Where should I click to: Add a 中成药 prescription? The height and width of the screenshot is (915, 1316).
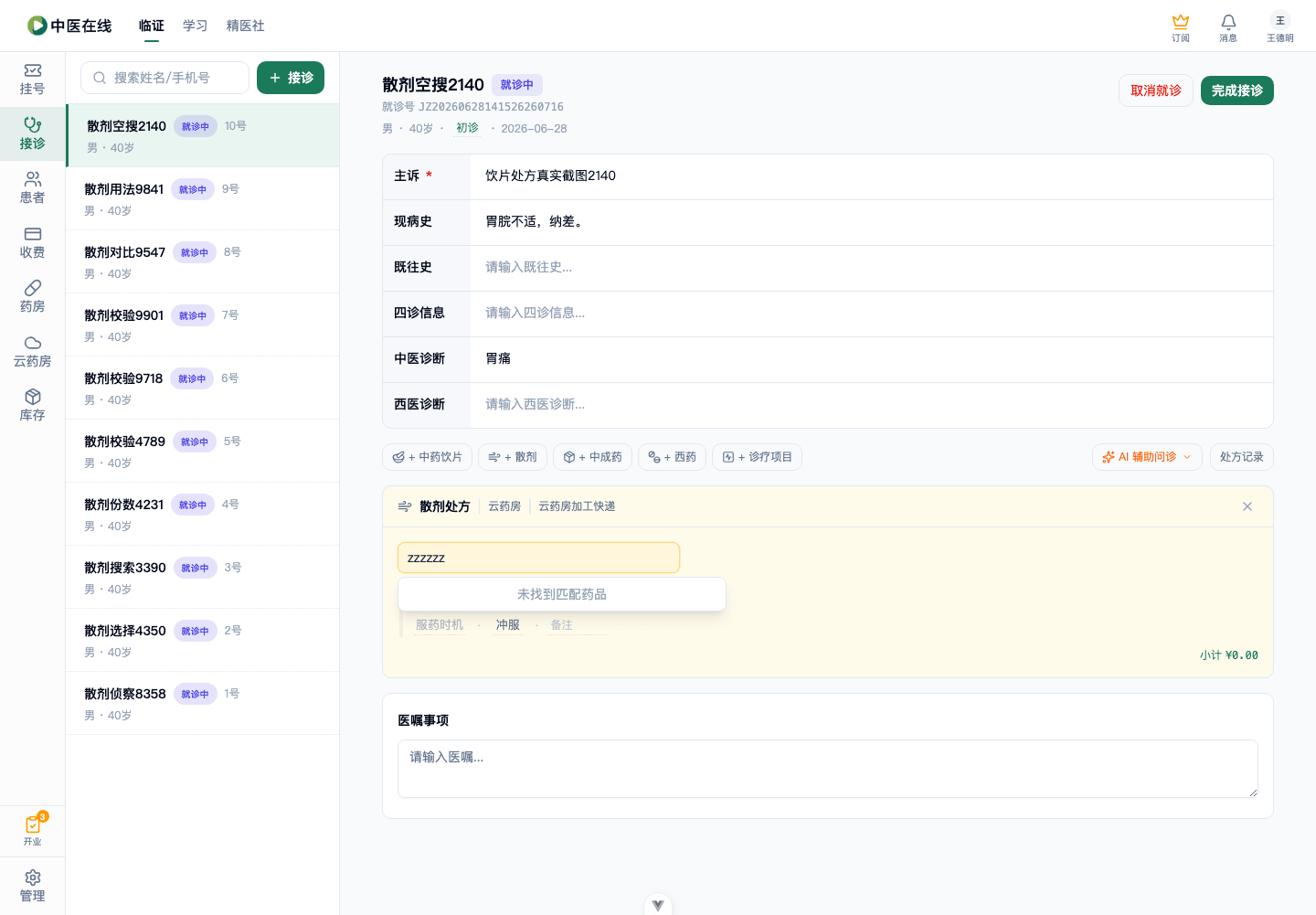pyautogui.click(x=592, y=457)
